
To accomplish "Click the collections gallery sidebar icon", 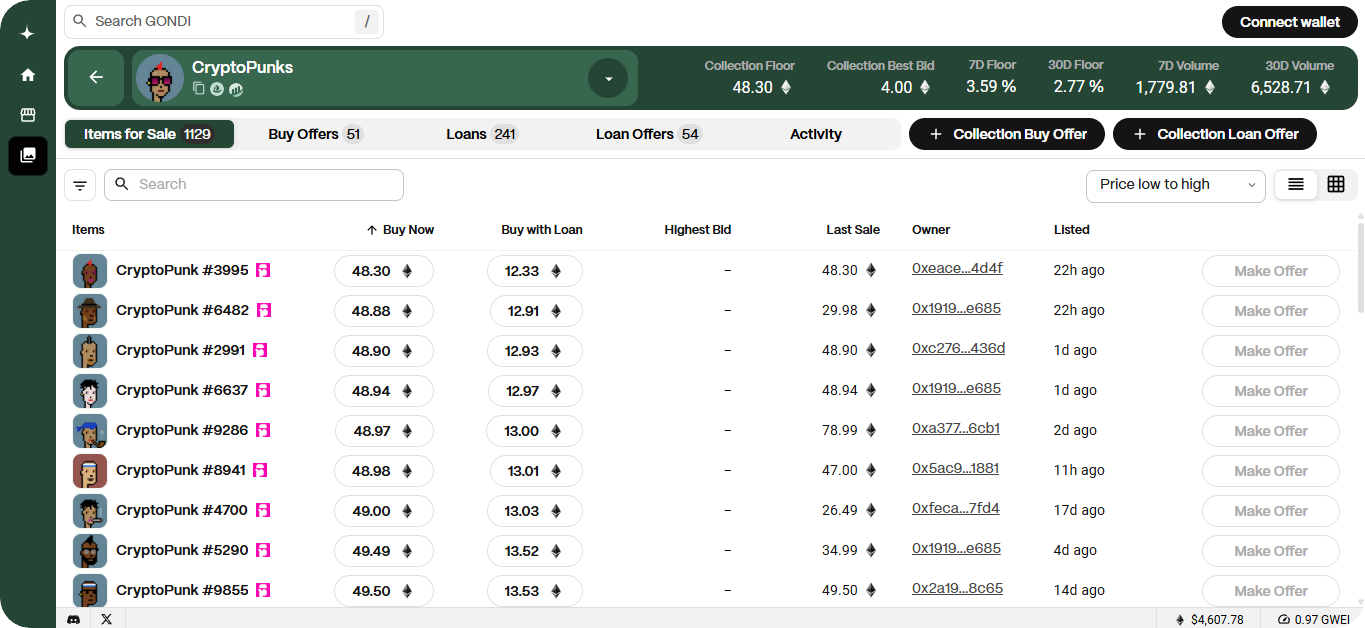I will pos(28,156).
